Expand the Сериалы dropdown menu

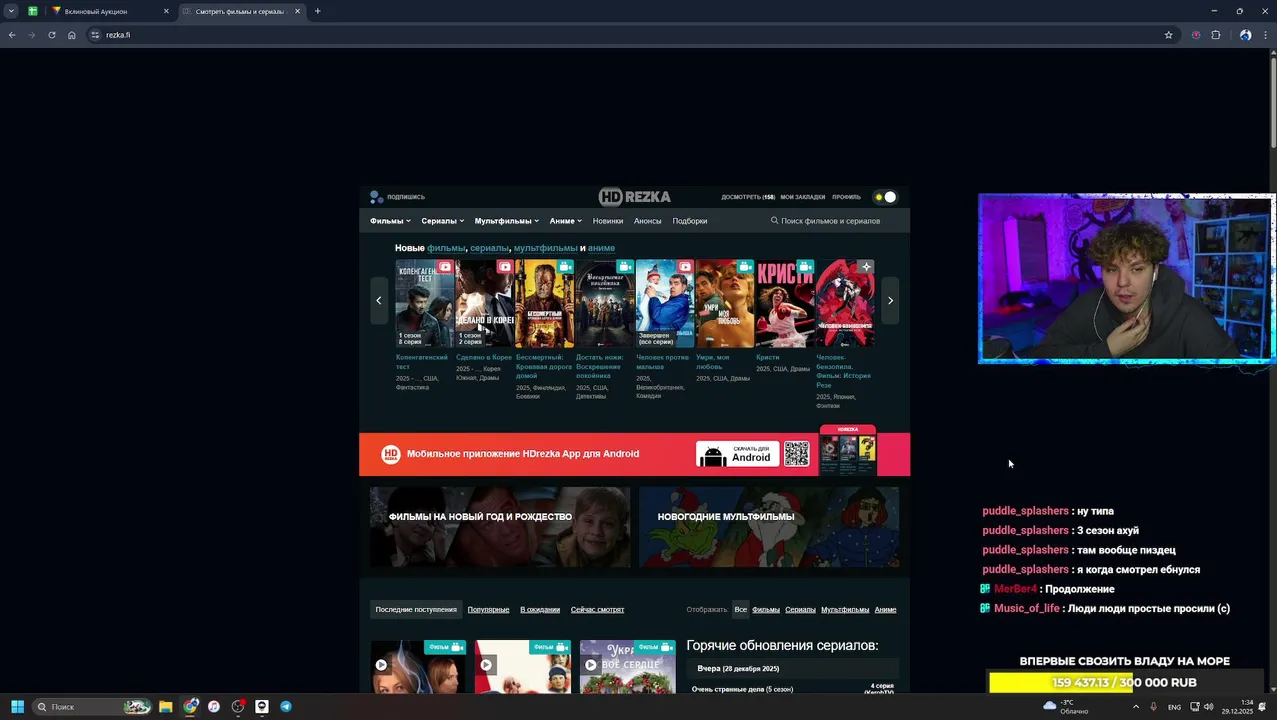point(442,221)
